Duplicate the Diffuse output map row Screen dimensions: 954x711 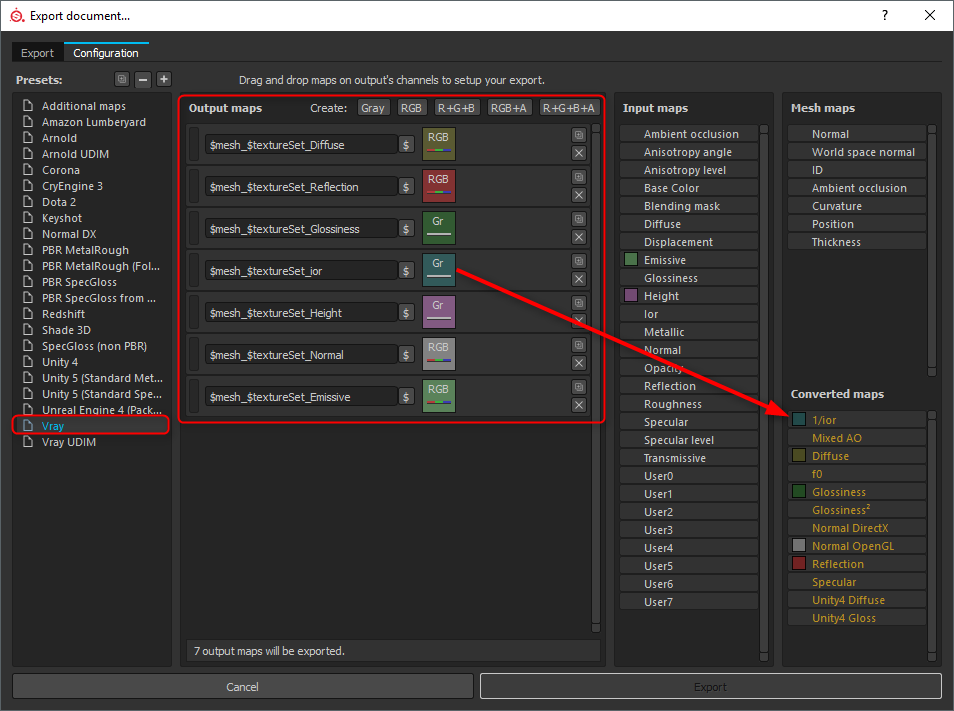click(579, 135)
